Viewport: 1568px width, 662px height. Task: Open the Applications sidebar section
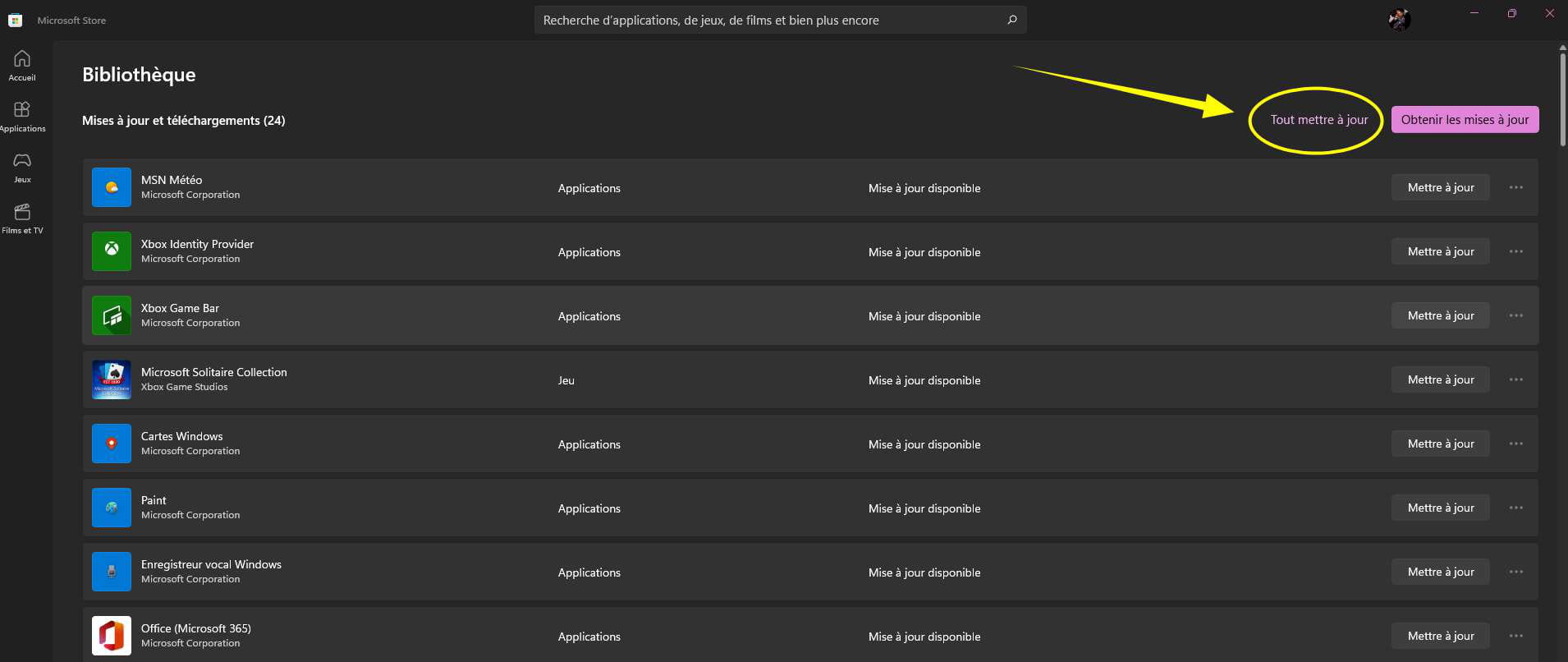click(x=22, y=117)
